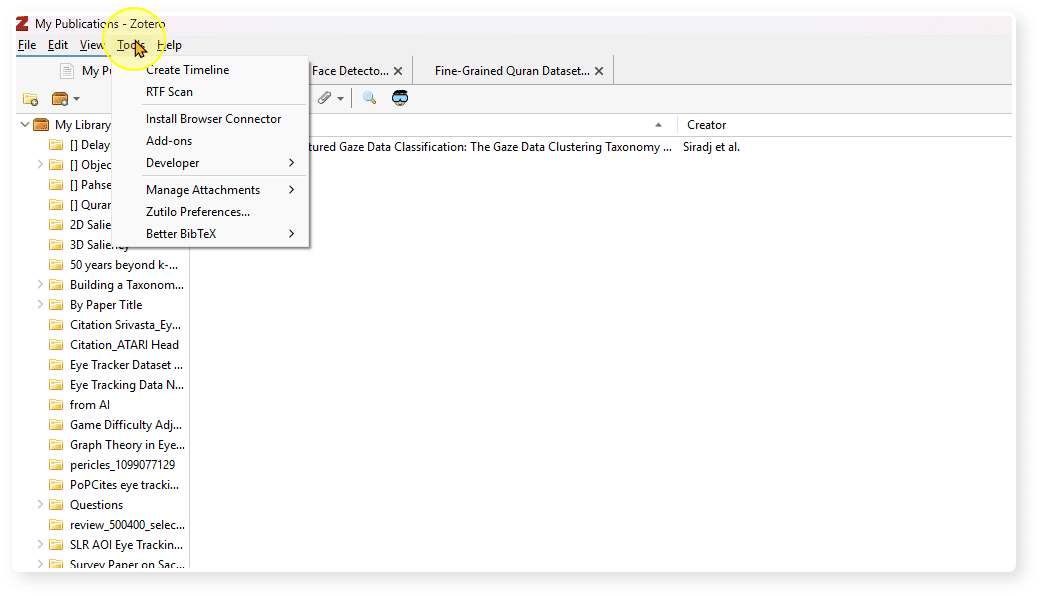Close the Fine-Grained Quran Dataset tab
This screenshot has height=596, width=1040.
coord(599,71)
